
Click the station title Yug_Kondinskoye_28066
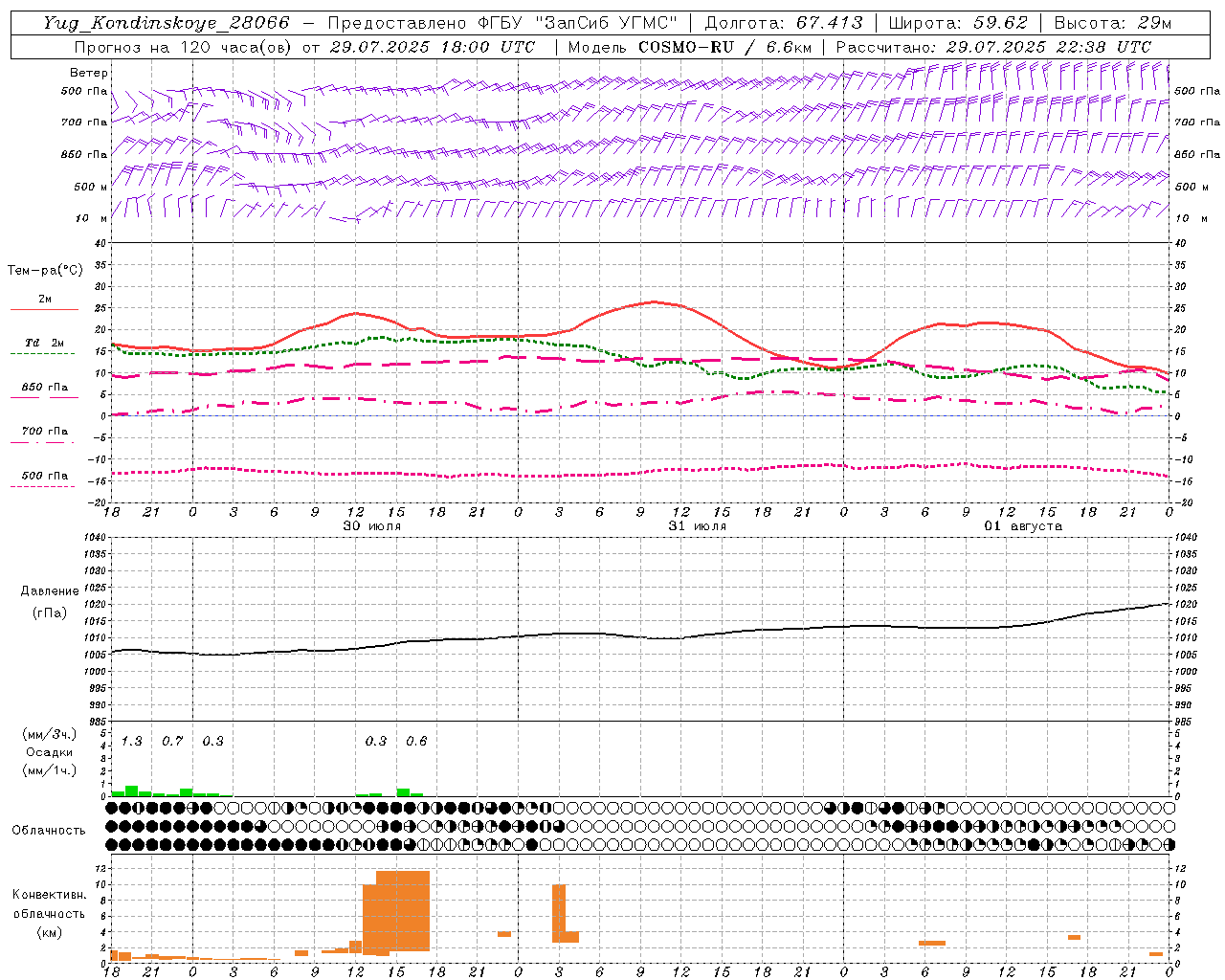tap(166, 23)
